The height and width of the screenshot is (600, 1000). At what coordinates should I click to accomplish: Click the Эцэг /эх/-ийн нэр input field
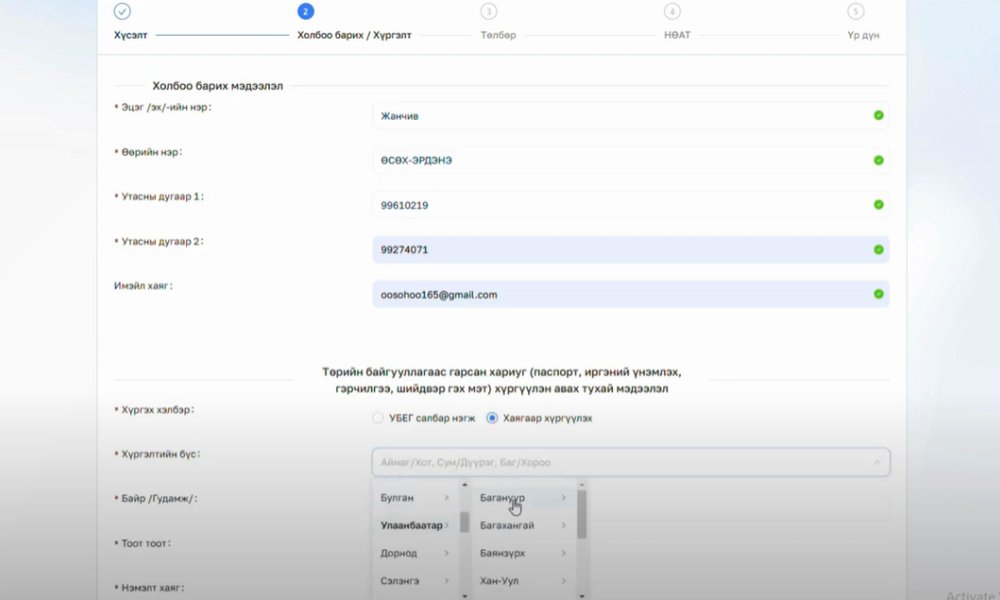631,115
